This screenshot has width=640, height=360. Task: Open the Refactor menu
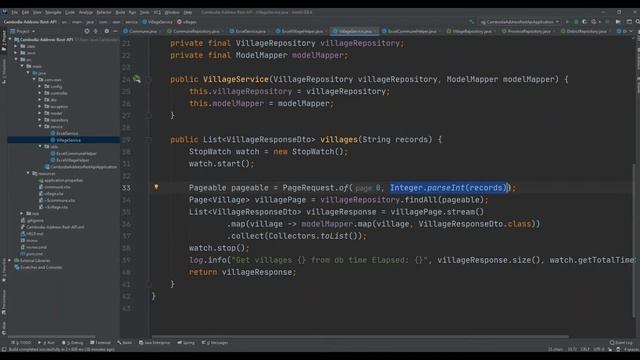coord(104,12)
